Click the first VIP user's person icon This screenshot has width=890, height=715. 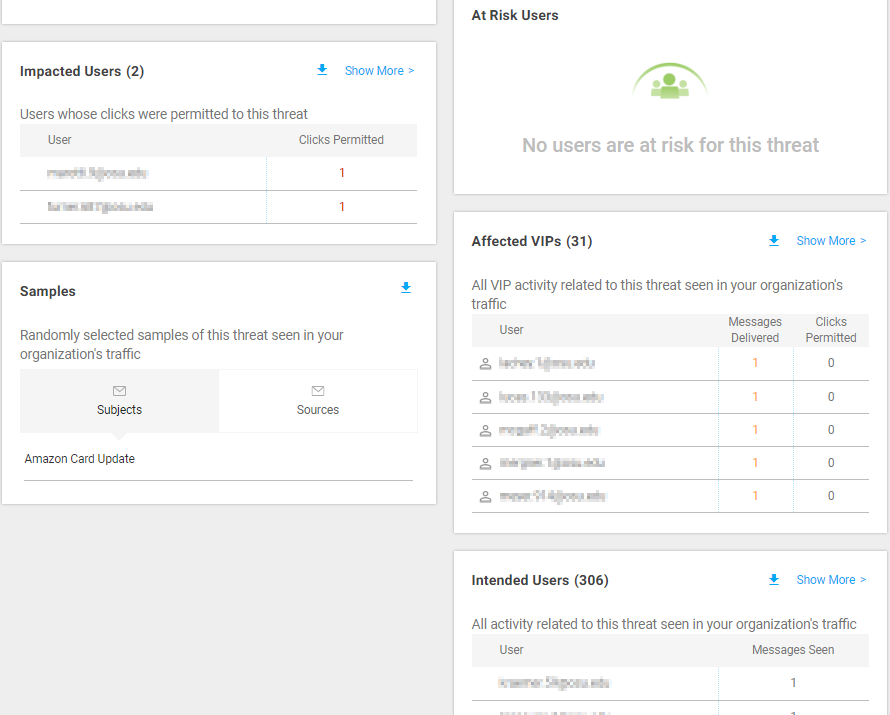(486, 364)
